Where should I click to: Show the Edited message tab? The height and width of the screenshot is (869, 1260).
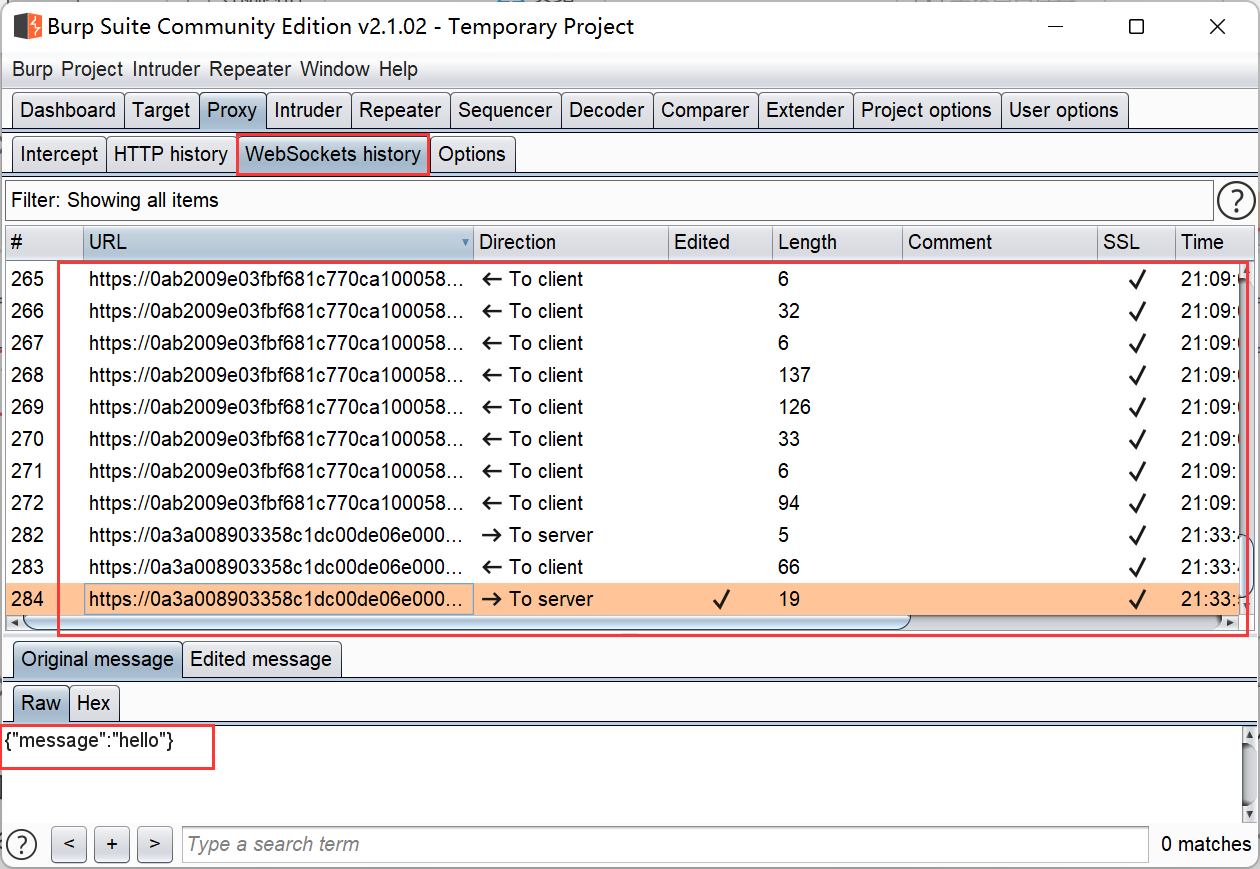pos(261,660)
